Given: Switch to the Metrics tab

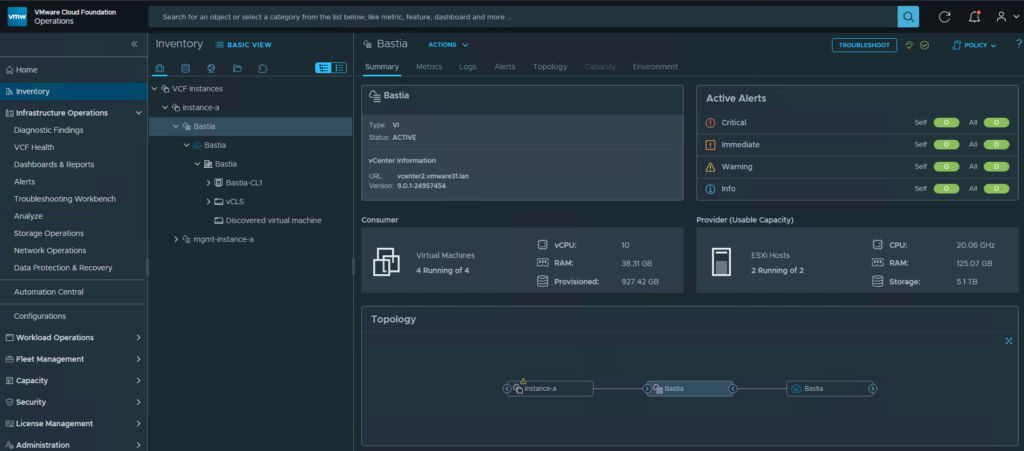Looking at the screenshot, I should pyautogui.click(x=428, y=67).
